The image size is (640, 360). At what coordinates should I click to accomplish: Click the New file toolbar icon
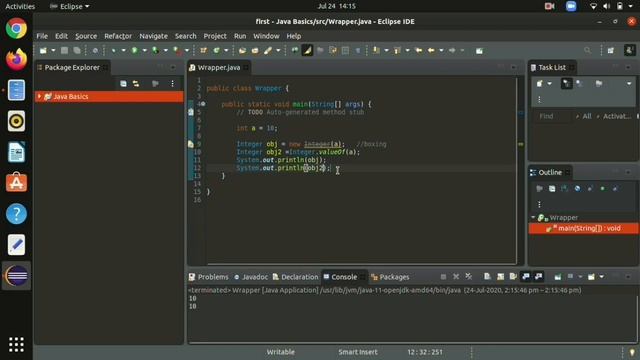(43, 51)
